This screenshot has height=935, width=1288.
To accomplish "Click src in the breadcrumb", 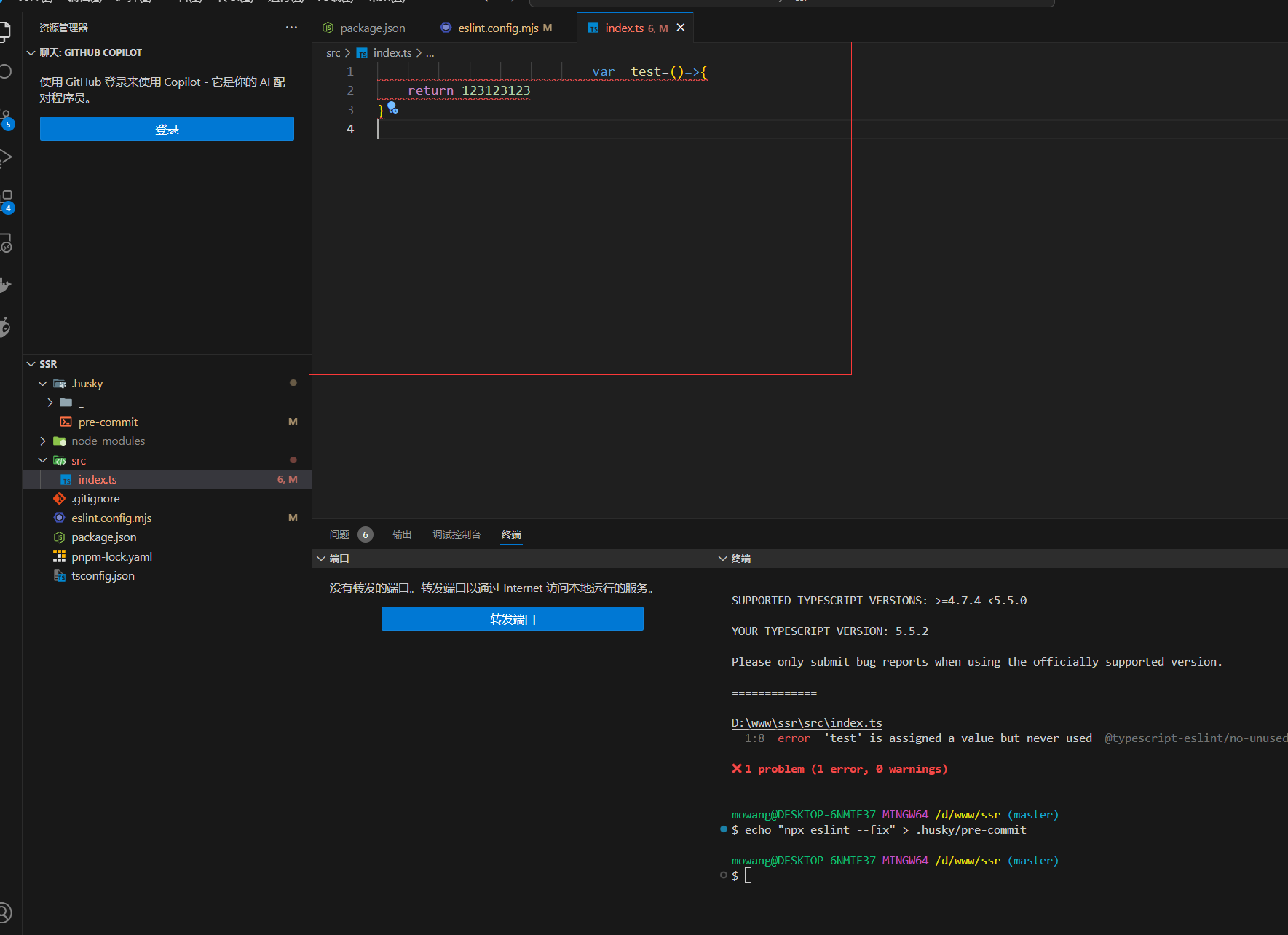I will click(x=333, y=53).
